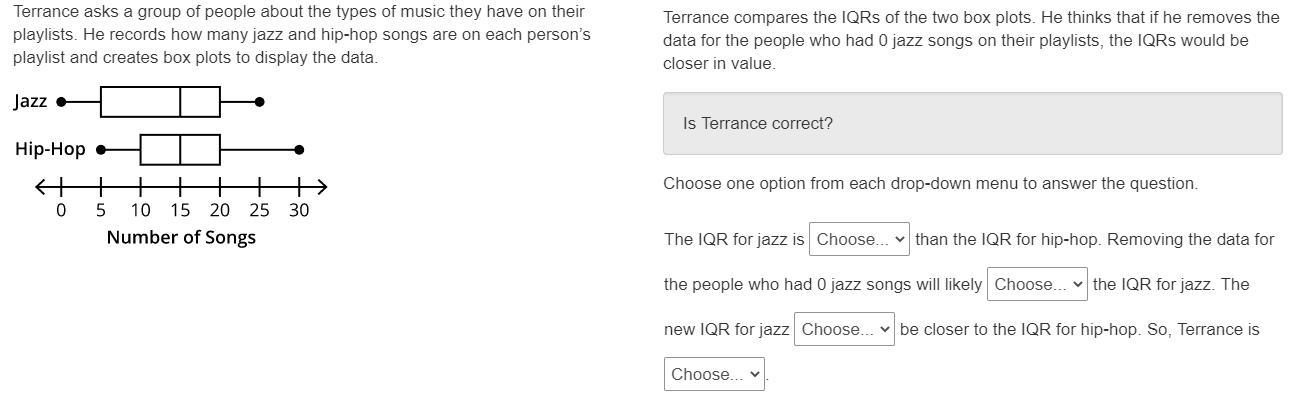The image size is (1290, 415).
Task: Click the "Is Terrance correct?" question box
Action: (x=972, y=124)
